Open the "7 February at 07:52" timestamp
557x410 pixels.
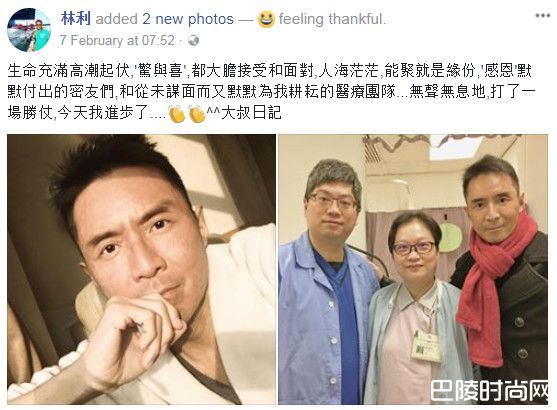coord(117,40)
